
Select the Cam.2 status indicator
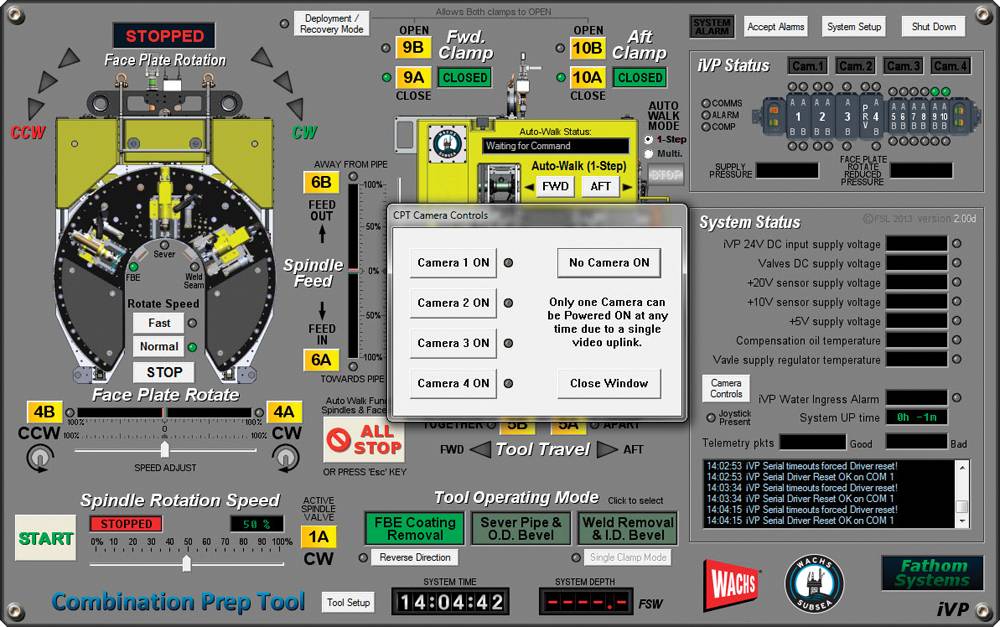[855, 66]
